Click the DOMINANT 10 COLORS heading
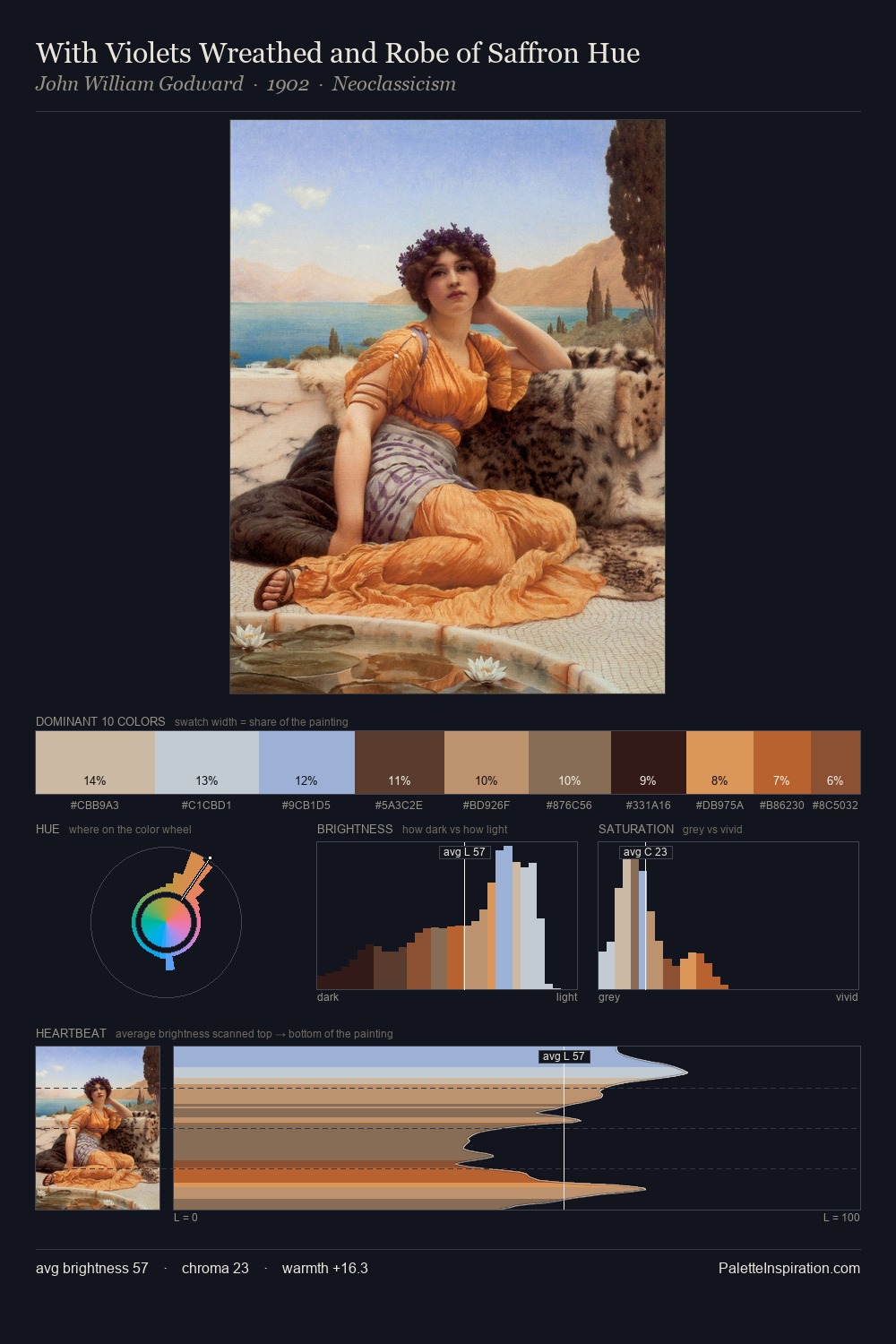 click(100, 721)
